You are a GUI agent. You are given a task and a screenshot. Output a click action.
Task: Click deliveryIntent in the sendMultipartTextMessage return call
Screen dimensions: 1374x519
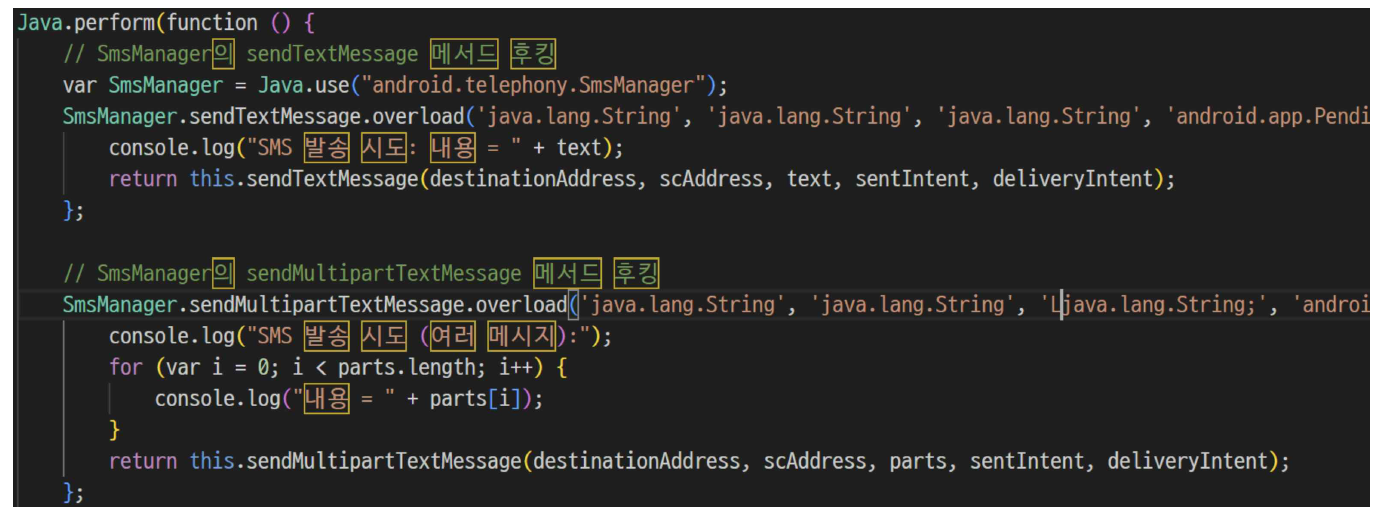coord(1187,461)
